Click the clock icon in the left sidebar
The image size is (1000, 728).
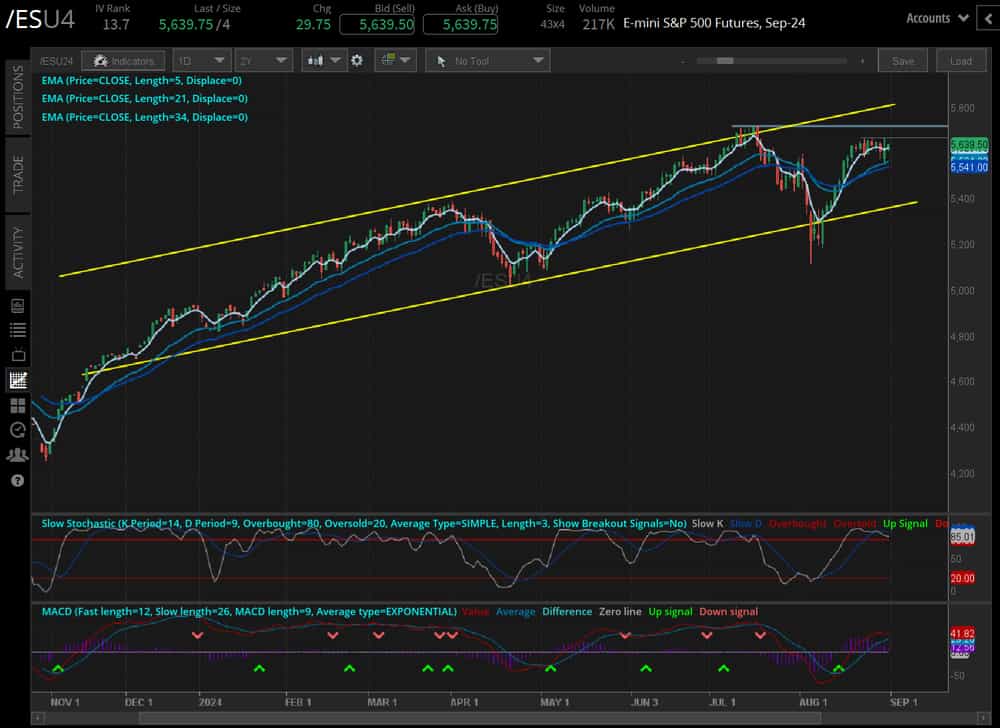tap(16, 430)
